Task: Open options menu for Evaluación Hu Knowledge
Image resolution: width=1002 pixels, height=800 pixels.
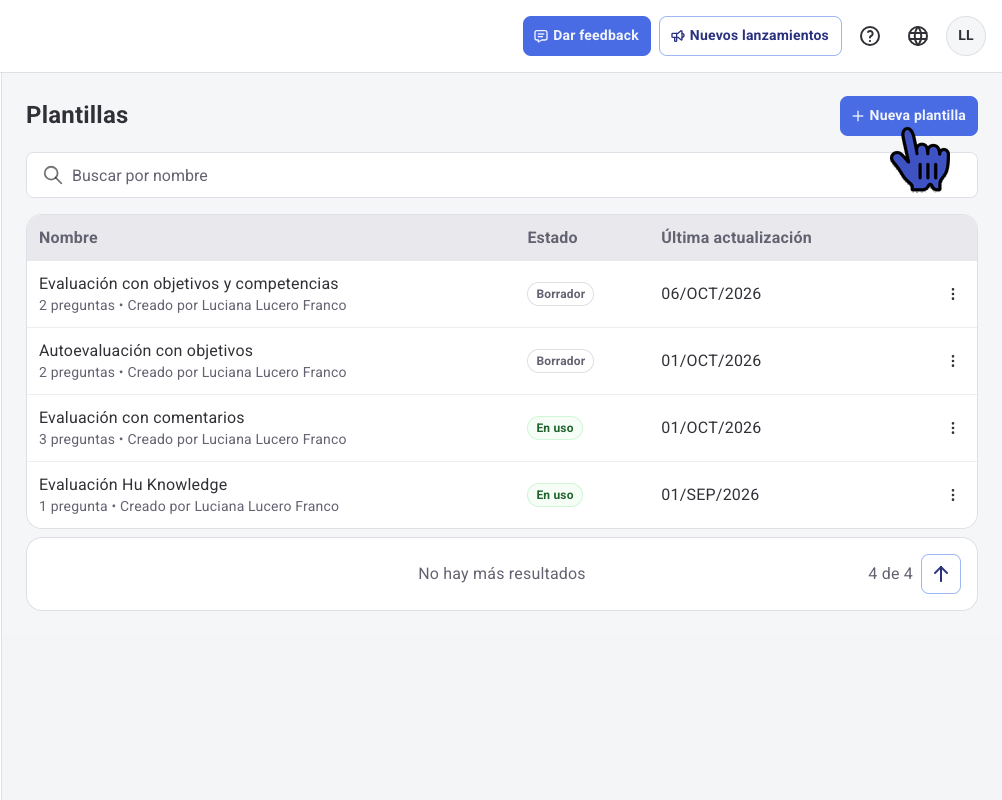Action: 953,495
